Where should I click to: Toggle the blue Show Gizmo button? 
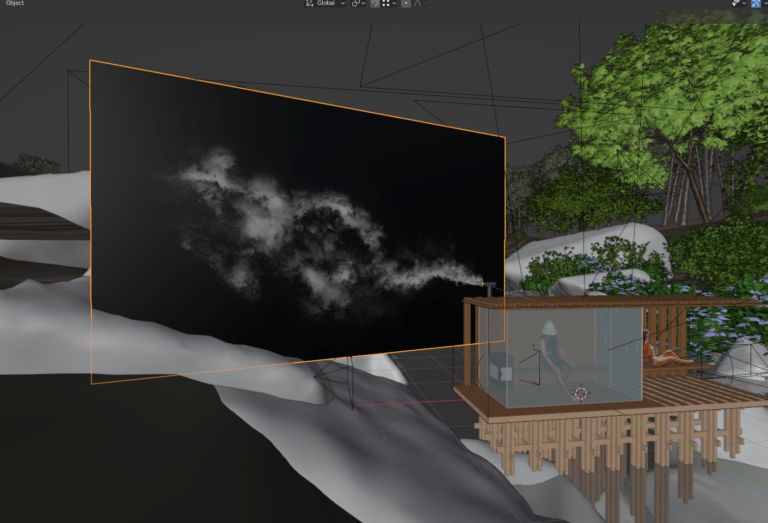pos(756,4)
